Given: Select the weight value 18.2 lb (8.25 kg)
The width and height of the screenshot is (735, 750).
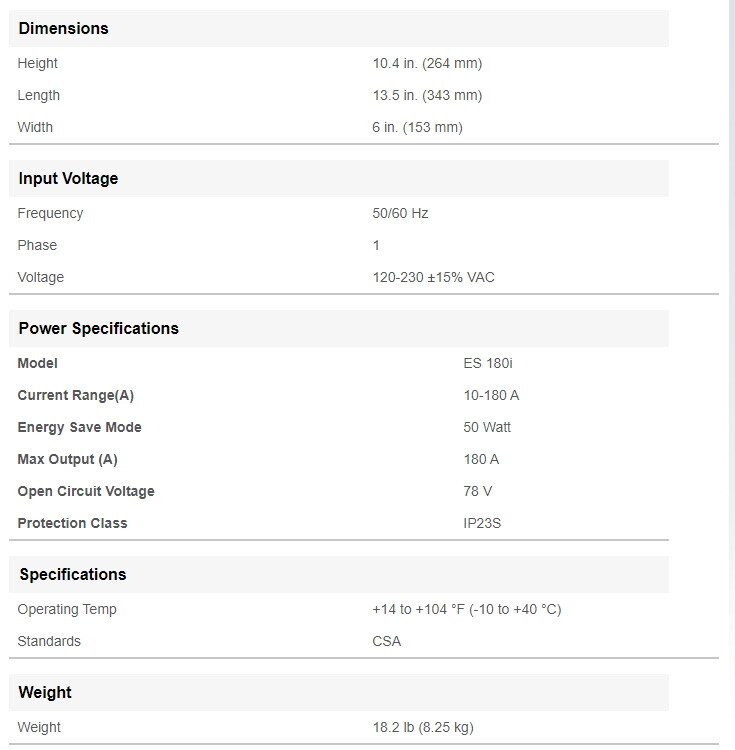Looking at the screenshot, I should (x=430, y=727).
